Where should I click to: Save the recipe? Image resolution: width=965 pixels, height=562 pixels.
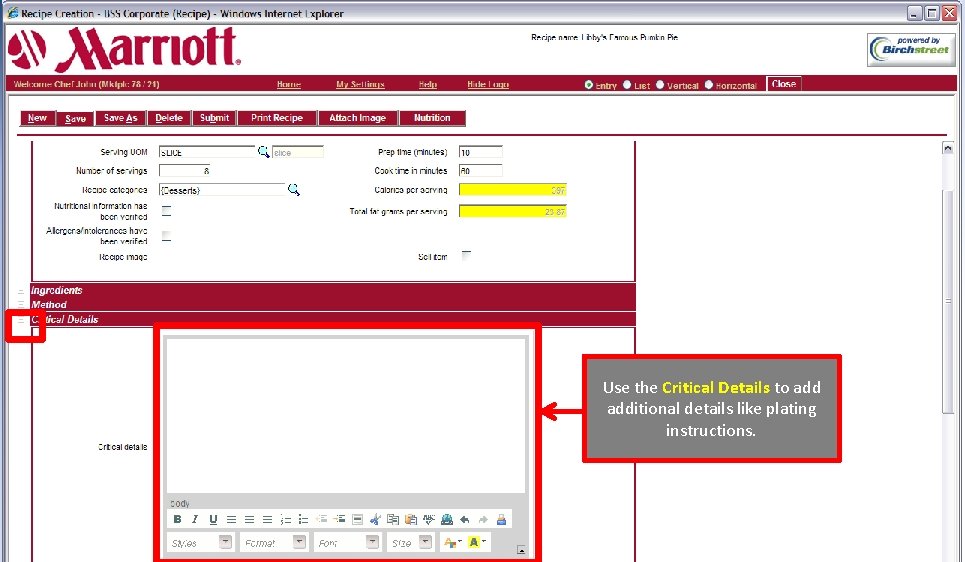[x=75, y=118]
